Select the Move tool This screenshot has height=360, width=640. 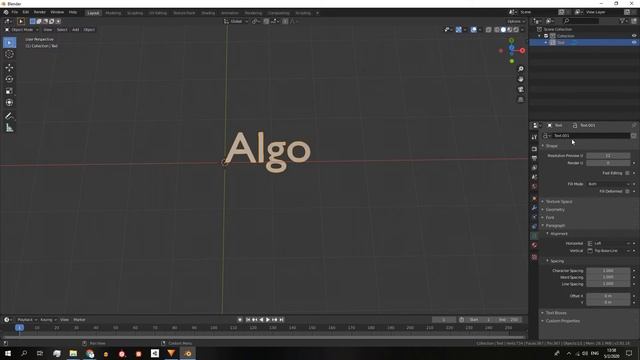pos(9,67)
